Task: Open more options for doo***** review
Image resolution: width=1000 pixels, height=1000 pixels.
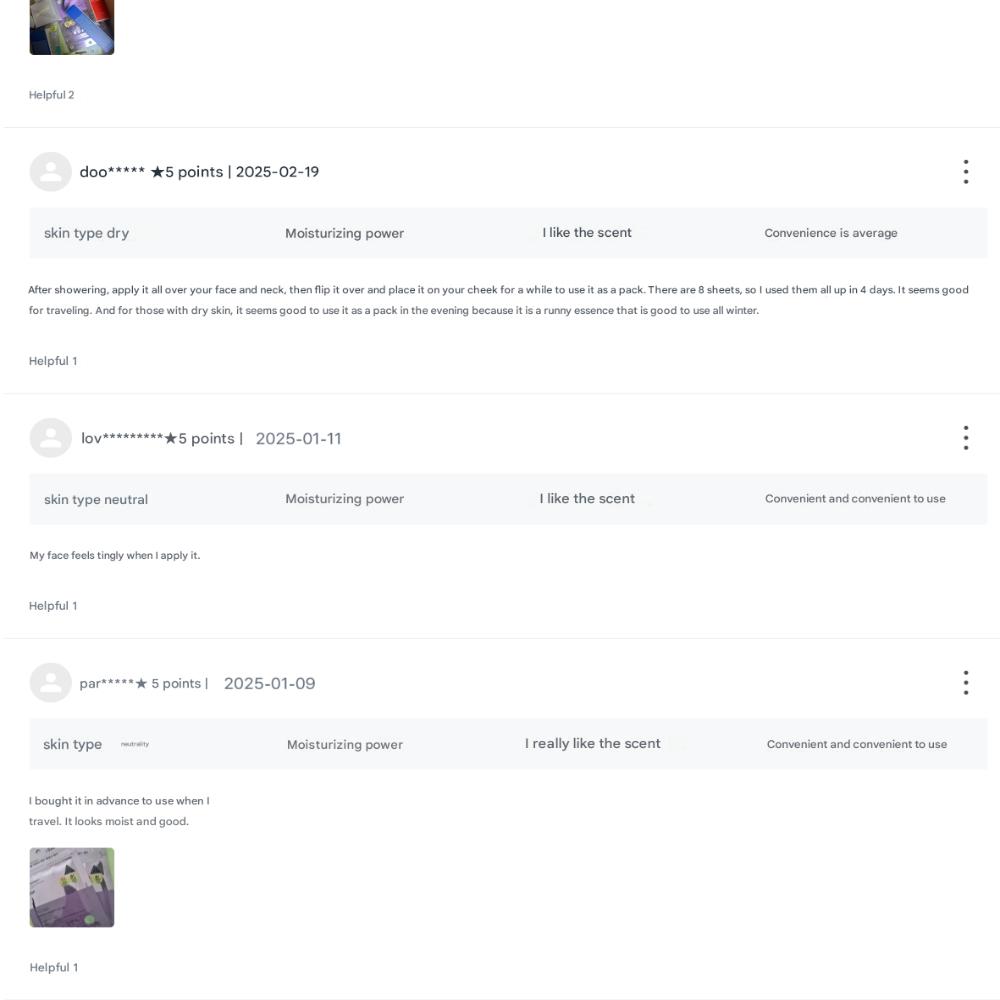Action: point(966,172)
